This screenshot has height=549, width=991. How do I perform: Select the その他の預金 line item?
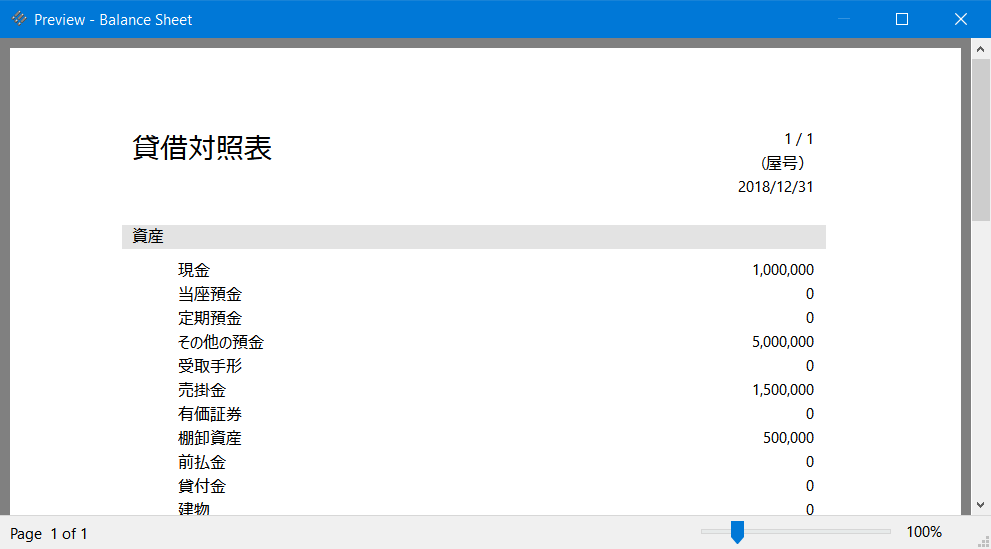(x=221, y=342)
